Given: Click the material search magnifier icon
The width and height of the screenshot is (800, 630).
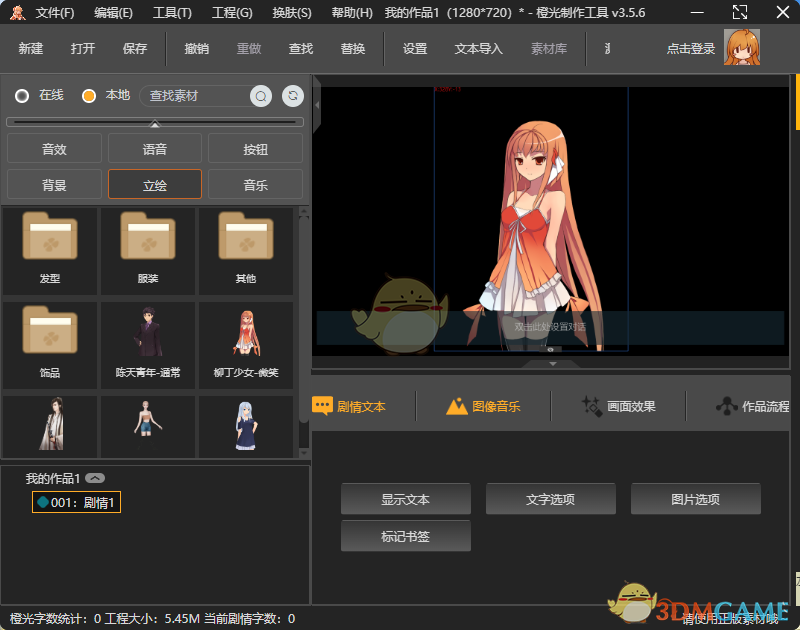Looking at the screenshot, I should click(x=260, y=96).
